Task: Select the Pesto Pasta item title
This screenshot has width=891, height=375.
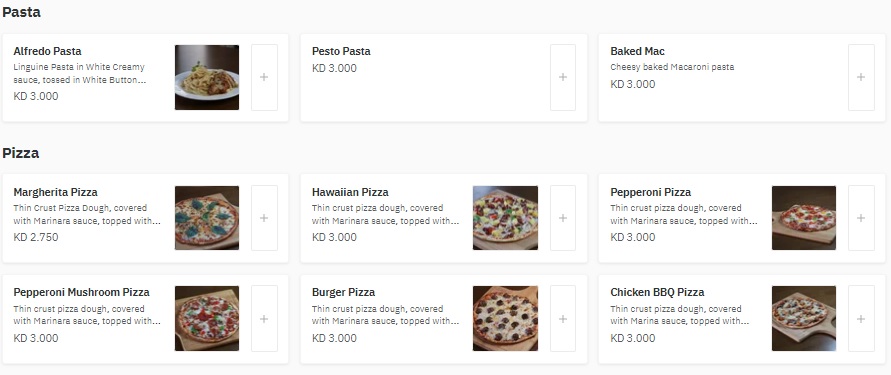Action: (341, 51)
